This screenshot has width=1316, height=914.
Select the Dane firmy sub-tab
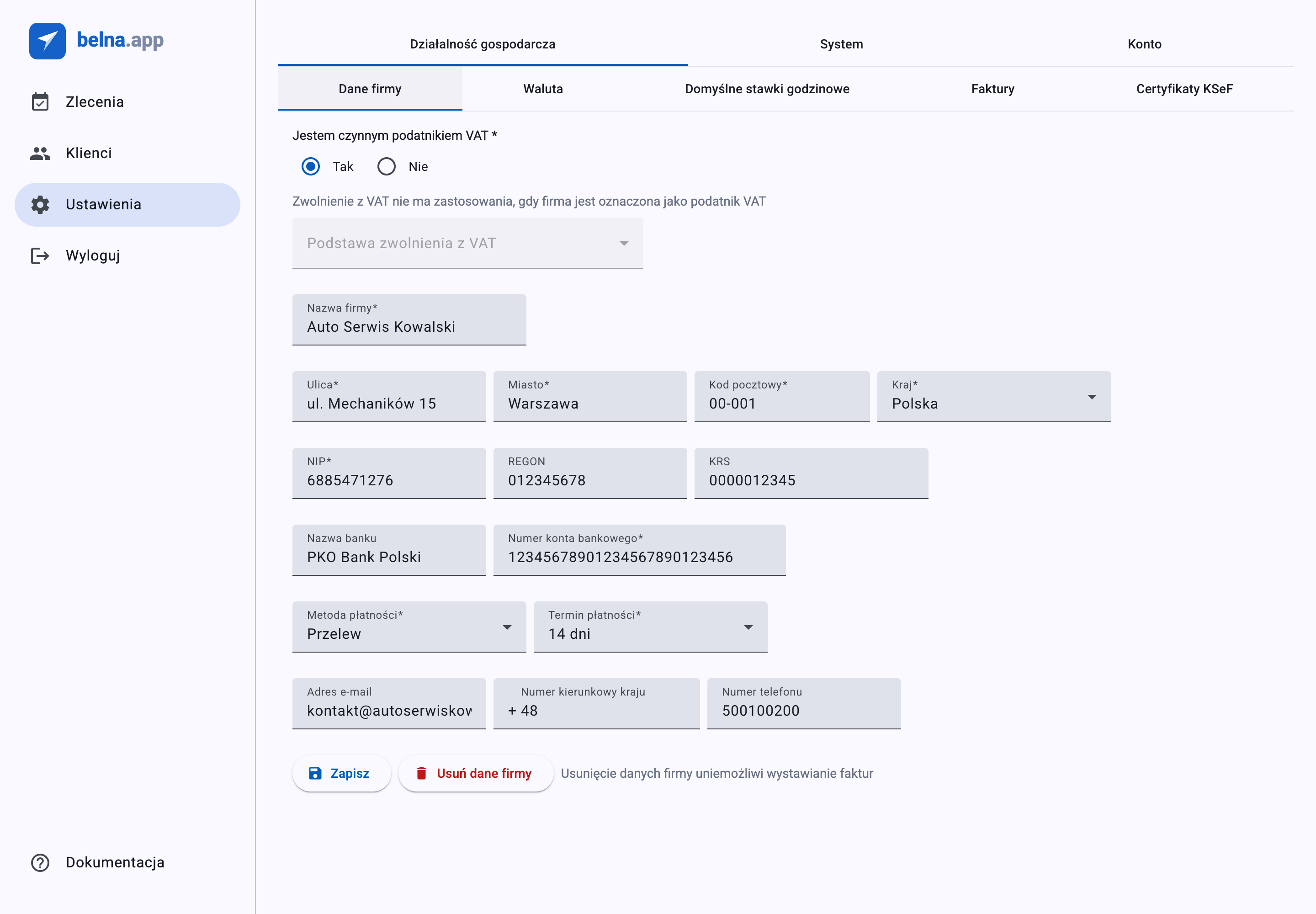click(370, 89)
